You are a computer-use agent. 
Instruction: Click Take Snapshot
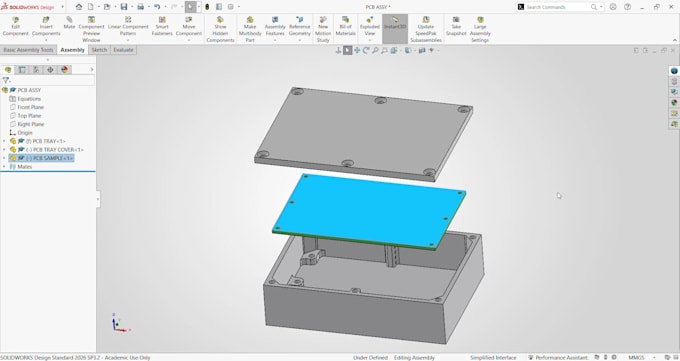click(x=456, y=26)
